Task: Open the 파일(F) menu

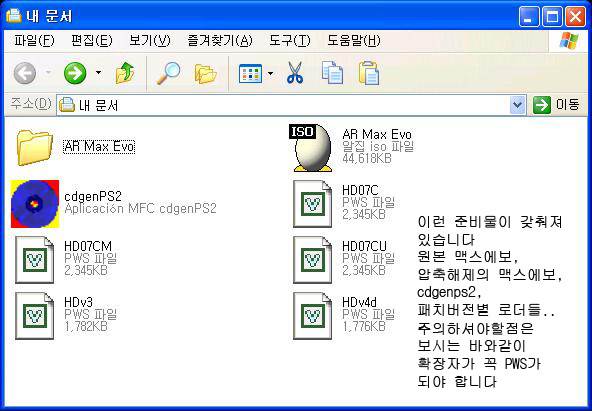Action: [34, 40]
